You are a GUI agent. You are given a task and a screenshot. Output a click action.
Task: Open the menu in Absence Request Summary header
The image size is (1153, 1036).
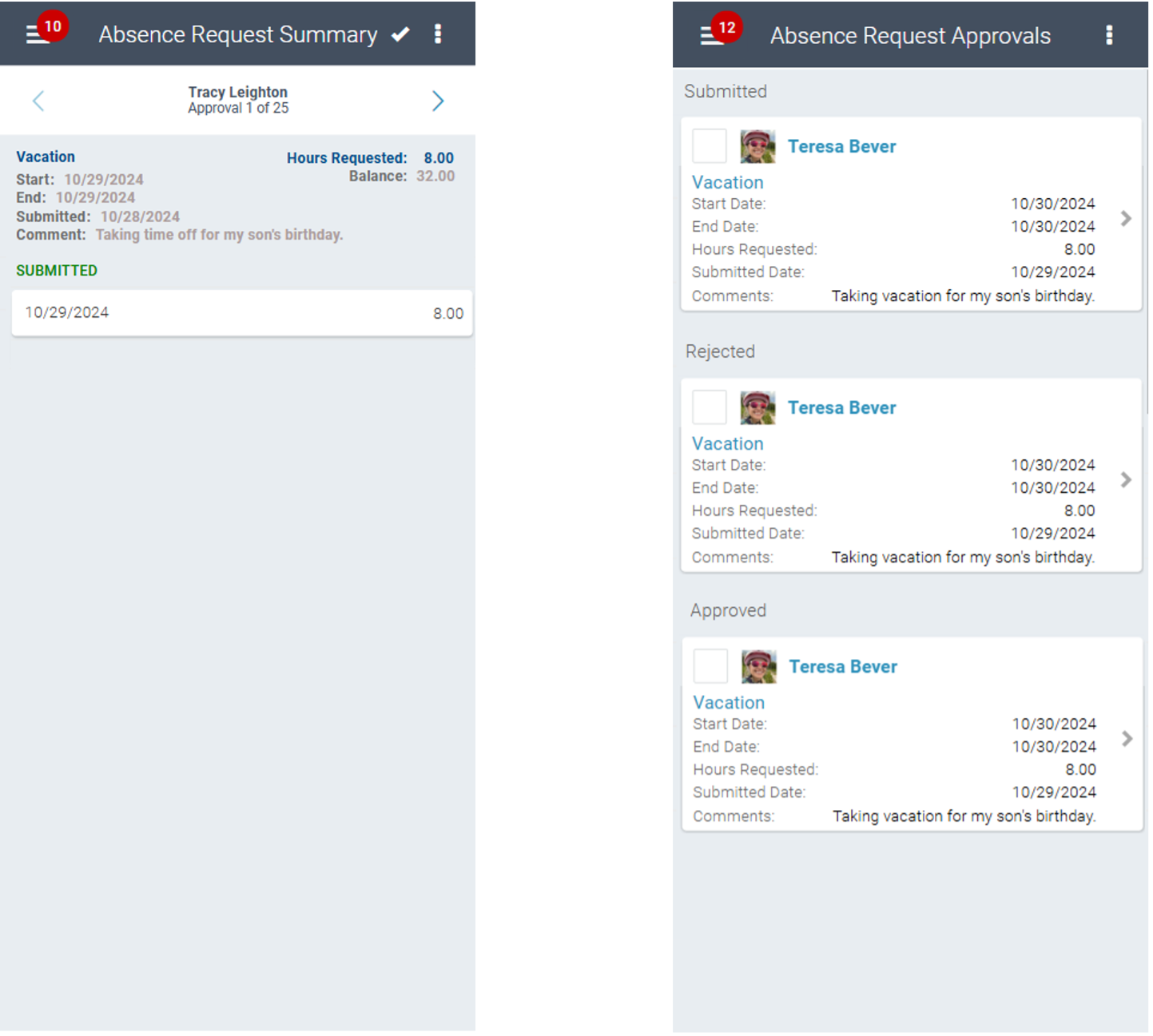[x=35, y=35]
